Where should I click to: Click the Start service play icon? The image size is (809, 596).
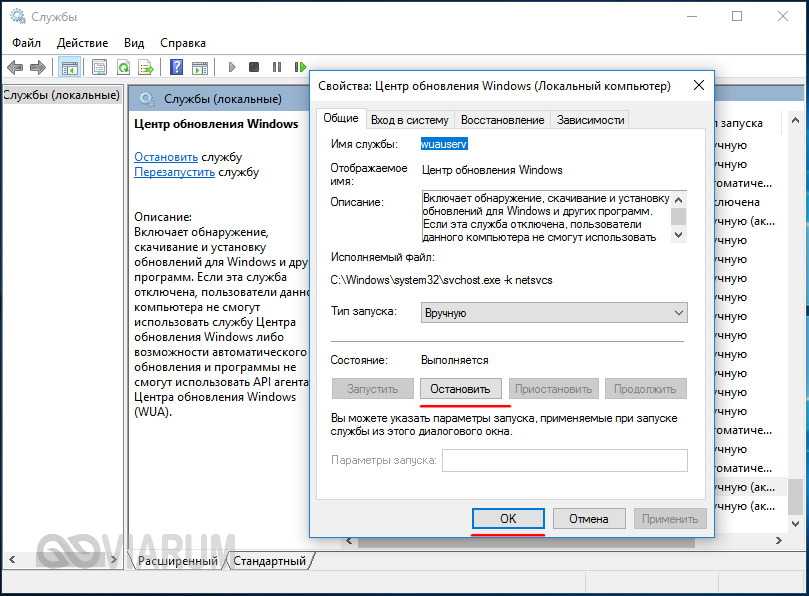click(231, 67)
